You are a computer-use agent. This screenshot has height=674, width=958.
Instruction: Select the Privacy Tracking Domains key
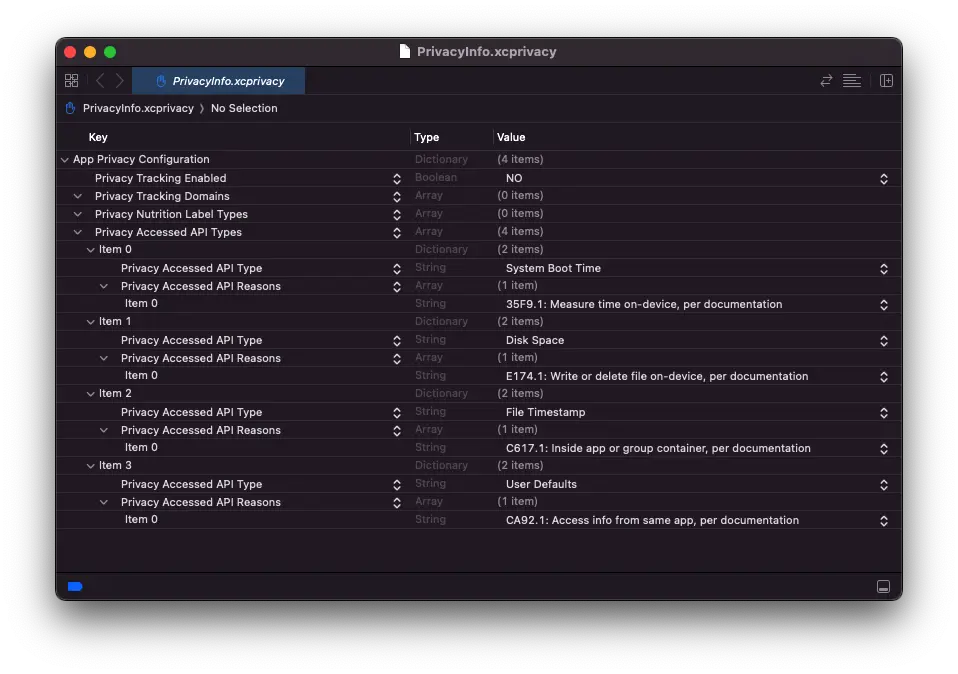(162, 196)
